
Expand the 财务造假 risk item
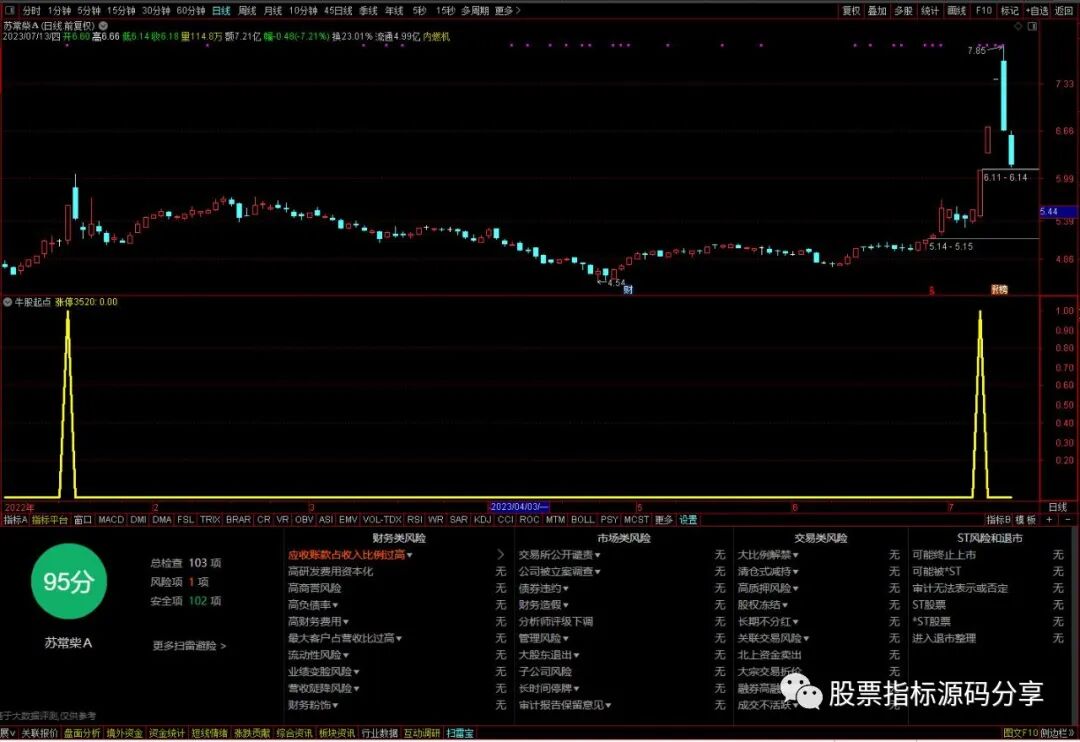click(x=543, y=605)
